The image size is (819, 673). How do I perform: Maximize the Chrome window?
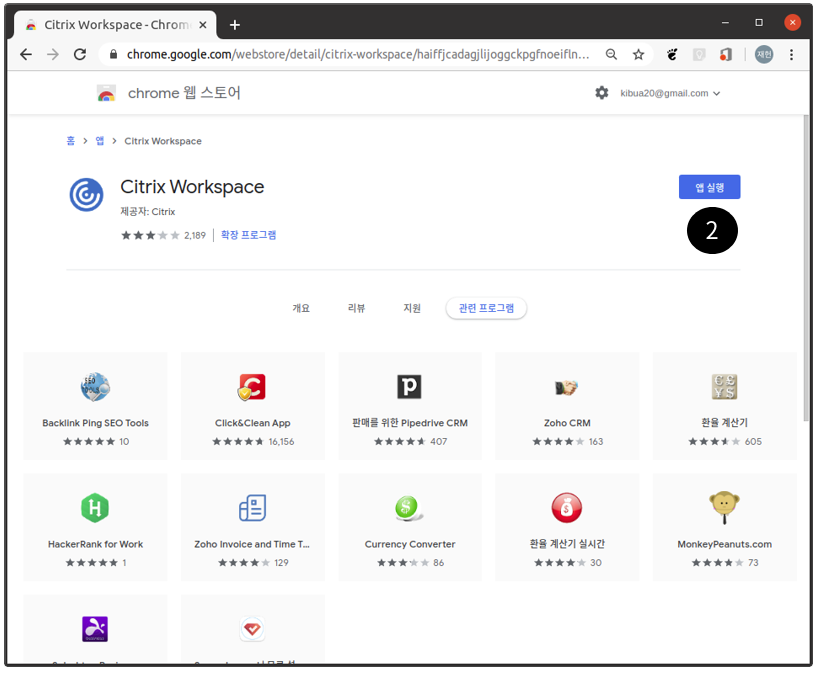[x=759, y=22]
